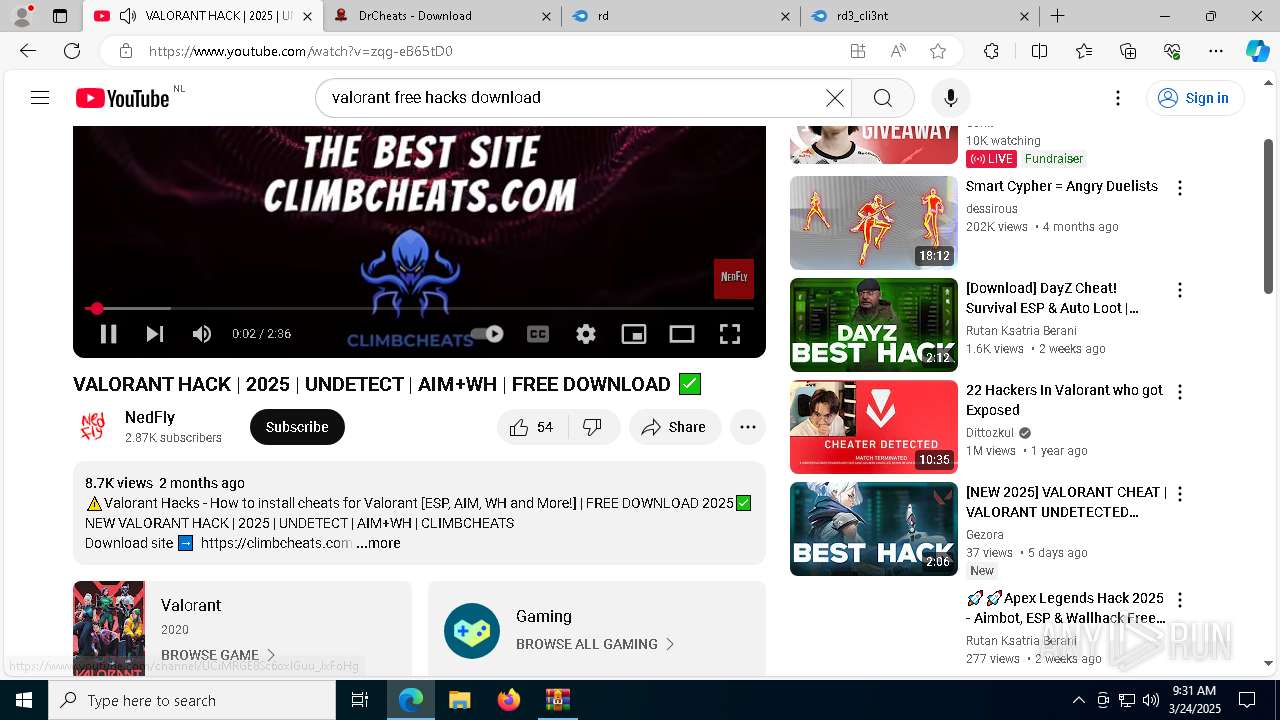Open YouTube settings three-dot menu
The height and width of the screenshot is (720, 1280).
point(1118,98)
